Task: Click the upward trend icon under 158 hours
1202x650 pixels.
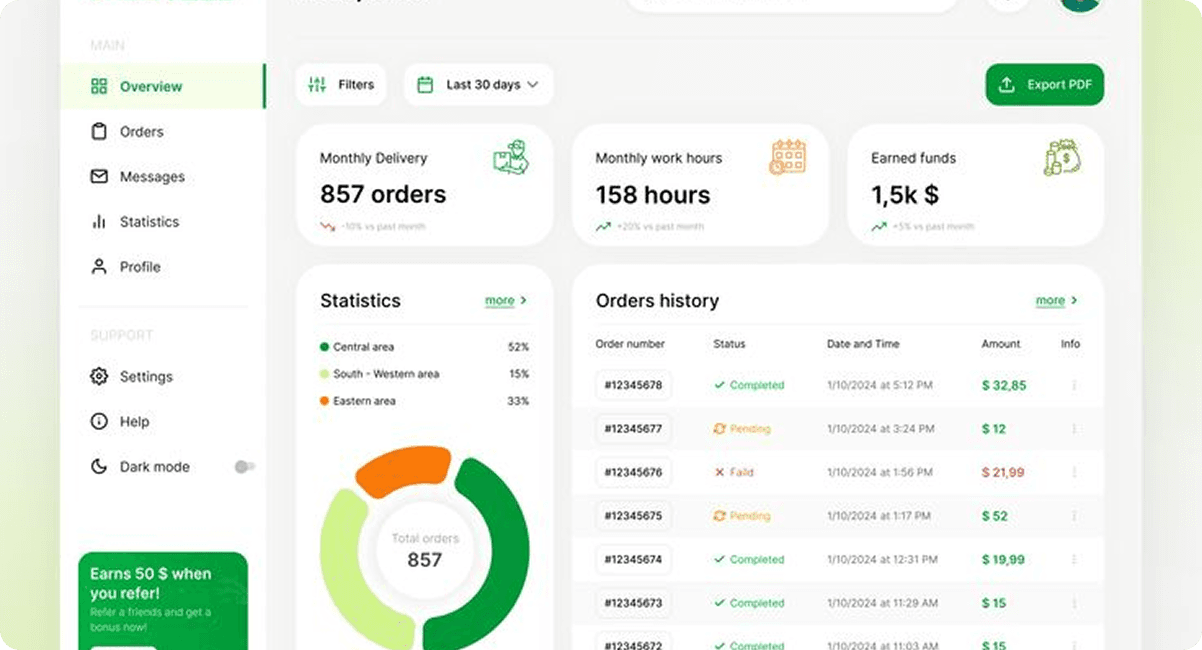Action: [603, 227]
